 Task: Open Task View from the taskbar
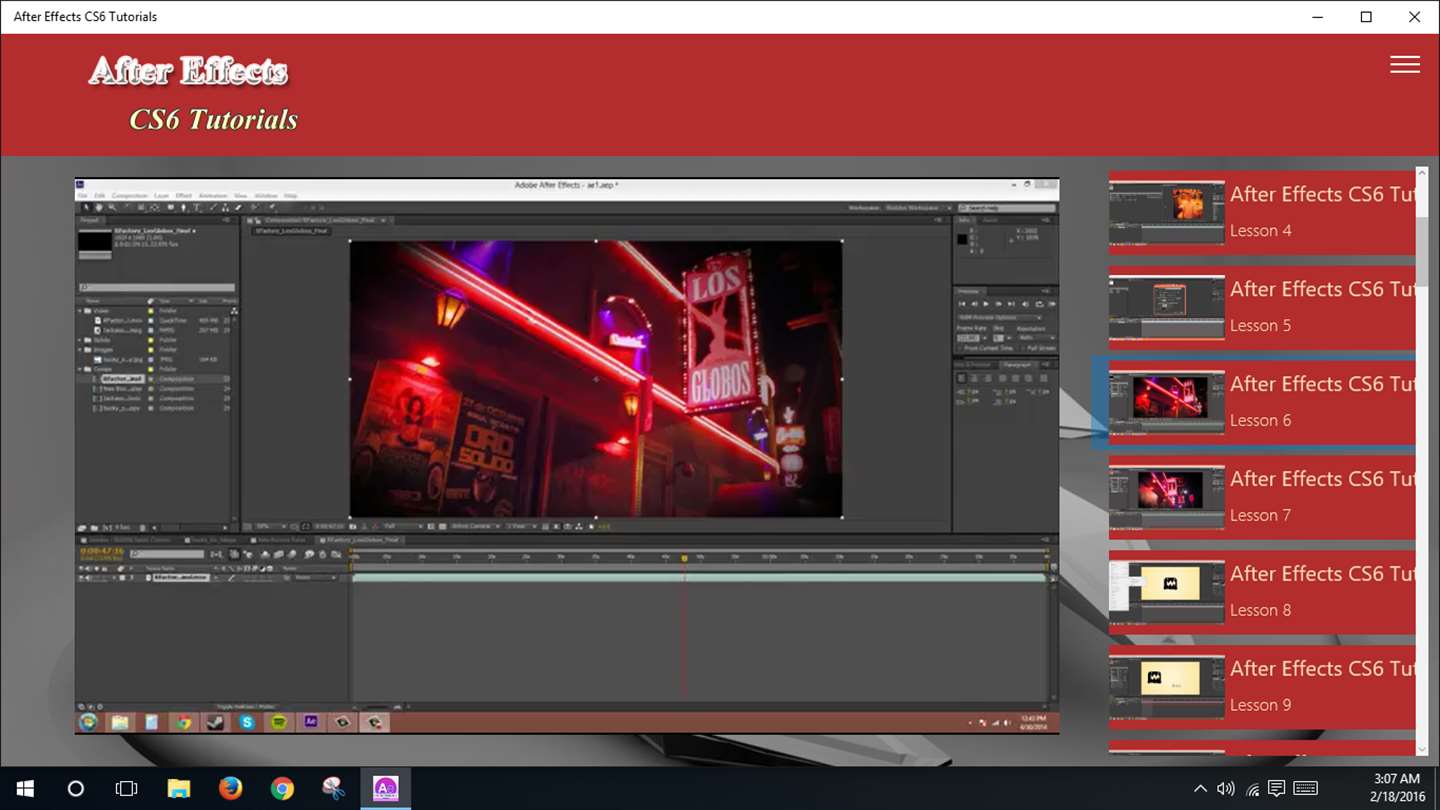click(126, 789)
